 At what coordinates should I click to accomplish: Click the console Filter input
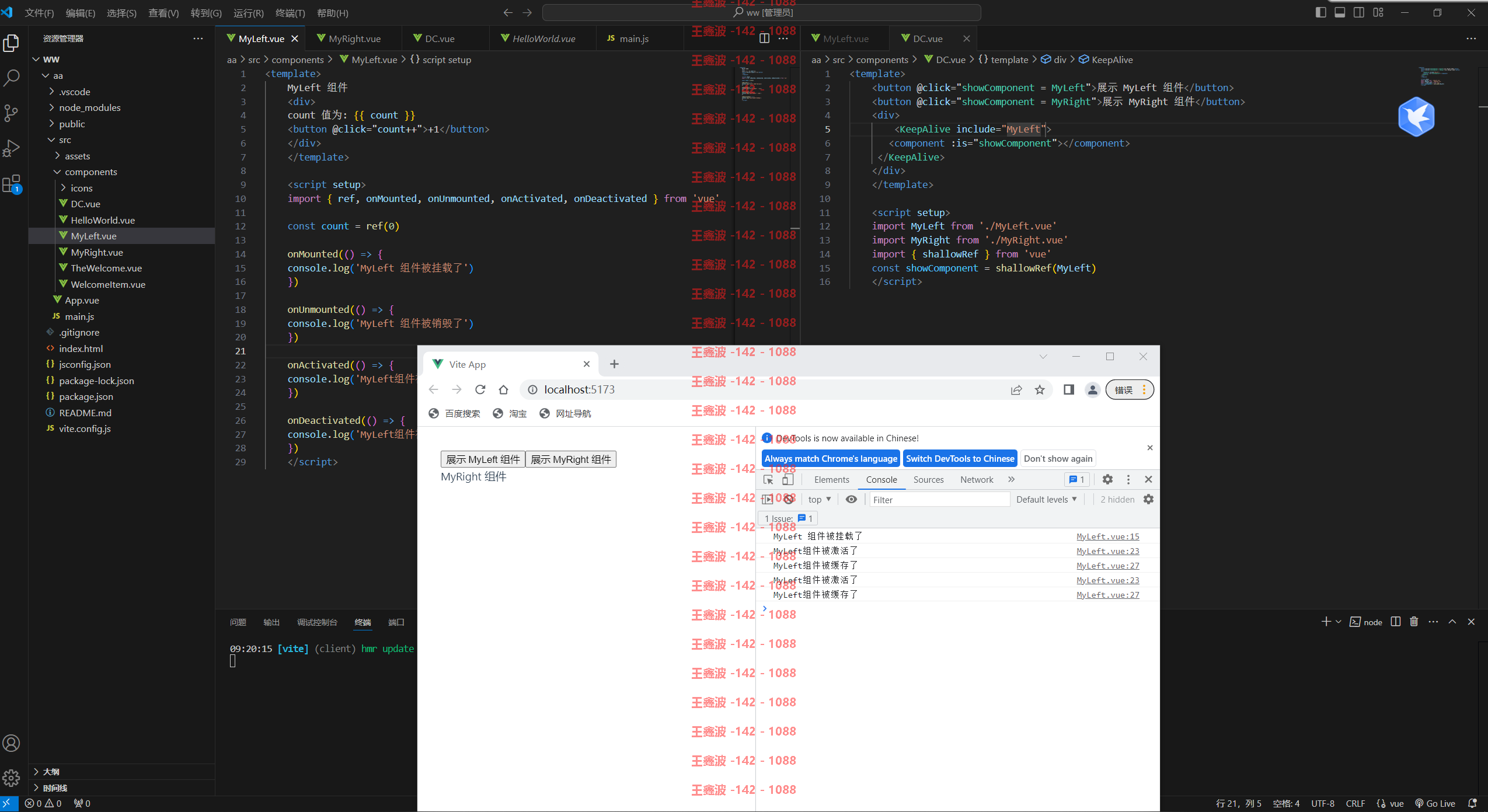[x=939, y=499]
